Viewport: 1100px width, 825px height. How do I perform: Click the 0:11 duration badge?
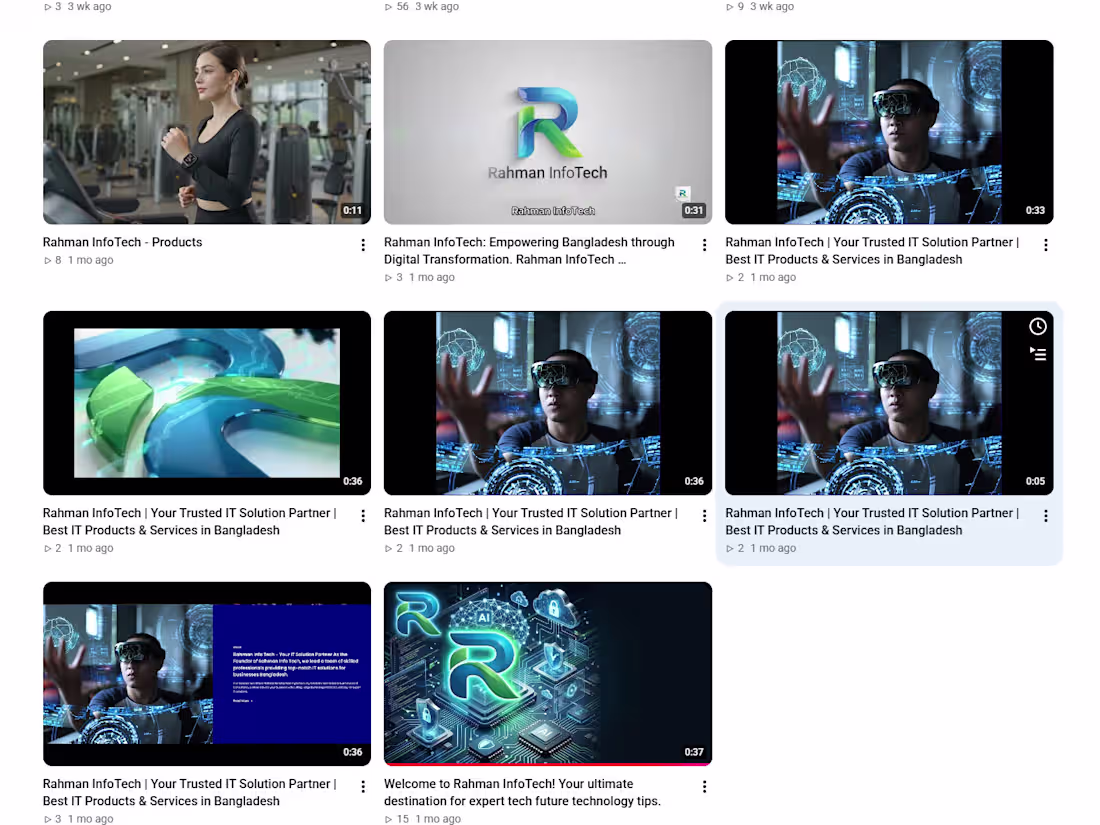click(x=352, y=210)
